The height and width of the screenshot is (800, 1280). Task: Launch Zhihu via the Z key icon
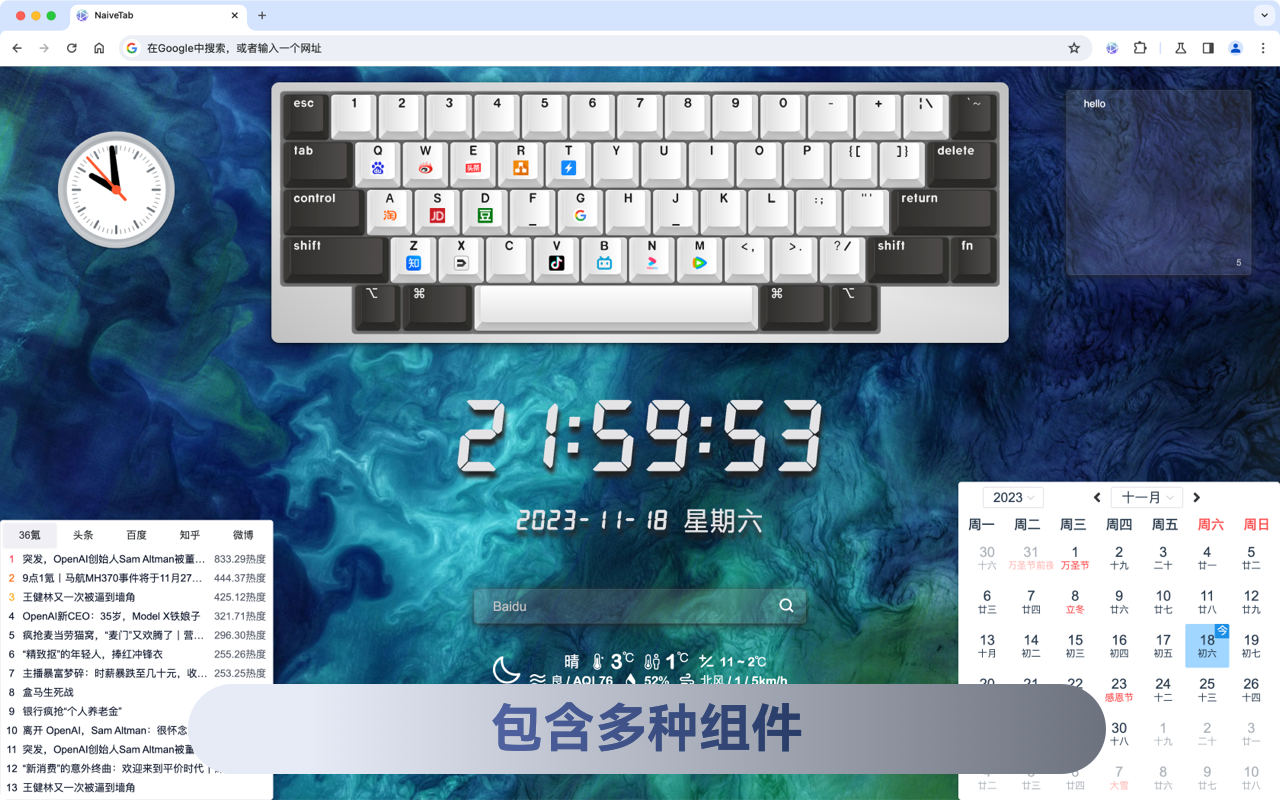(x=414, y=262)
